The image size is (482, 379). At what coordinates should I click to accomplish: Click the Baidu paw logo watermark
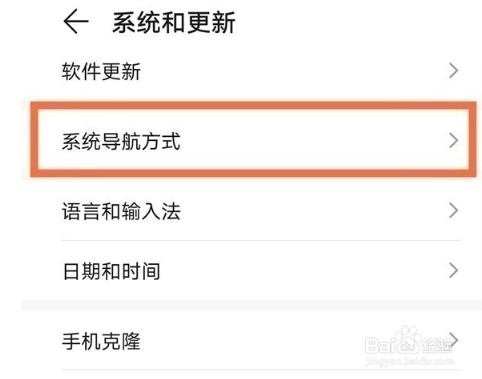pos(408,340)
